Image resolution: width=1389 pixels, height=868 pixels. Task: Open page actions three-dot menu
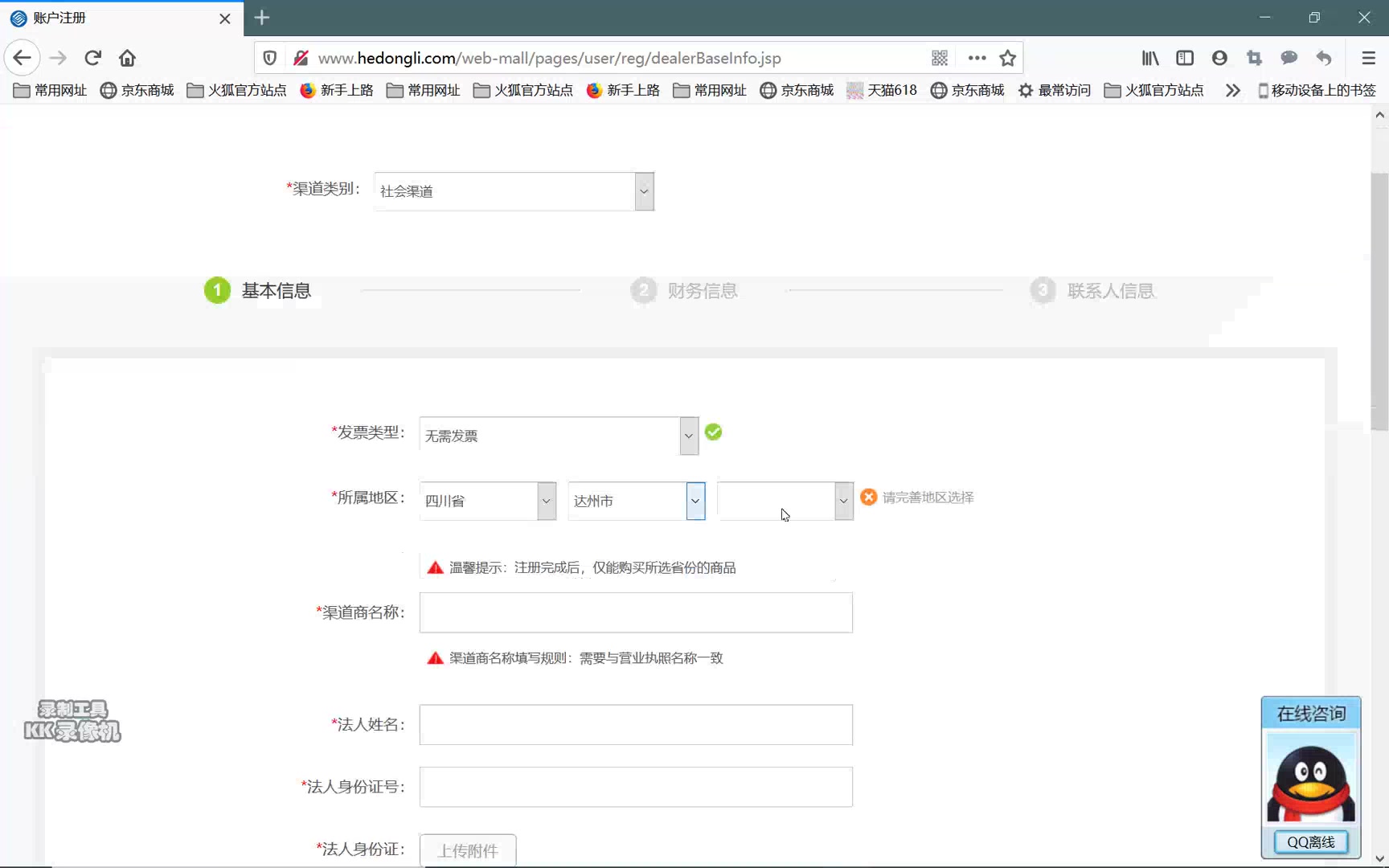(x=977, y=58)
